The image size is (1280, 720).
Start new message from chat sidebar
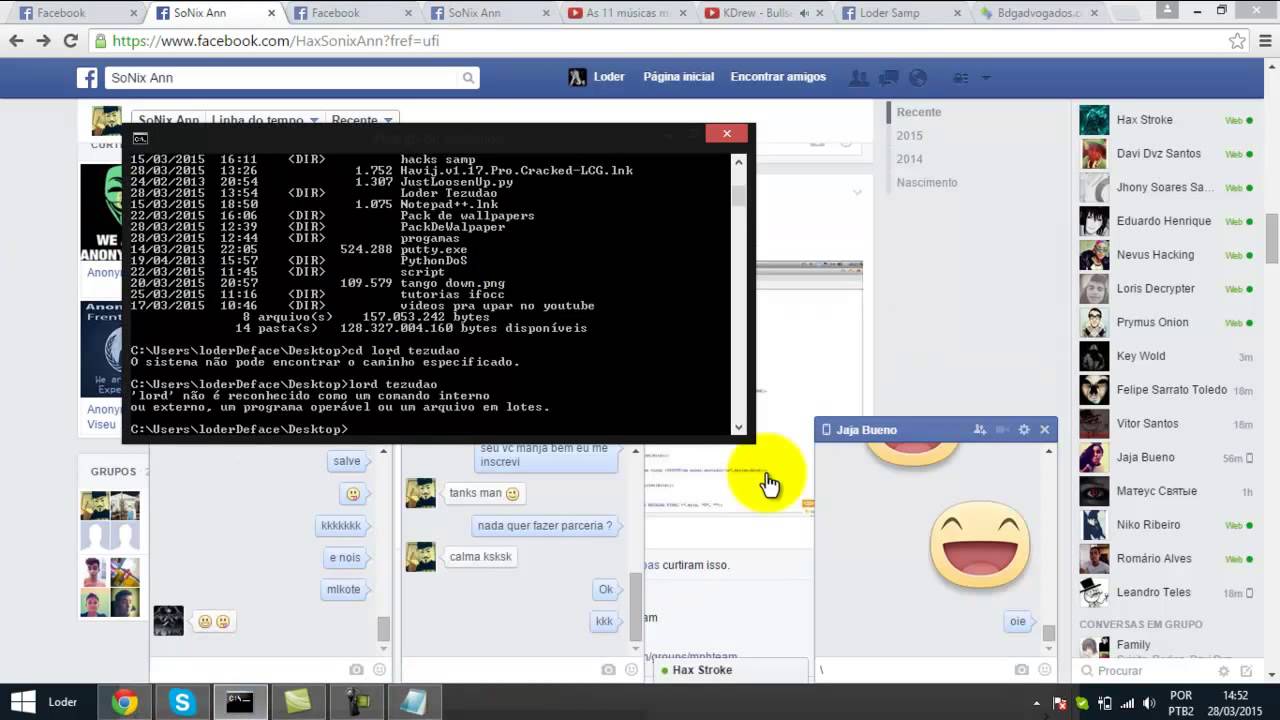[1246, 671]
